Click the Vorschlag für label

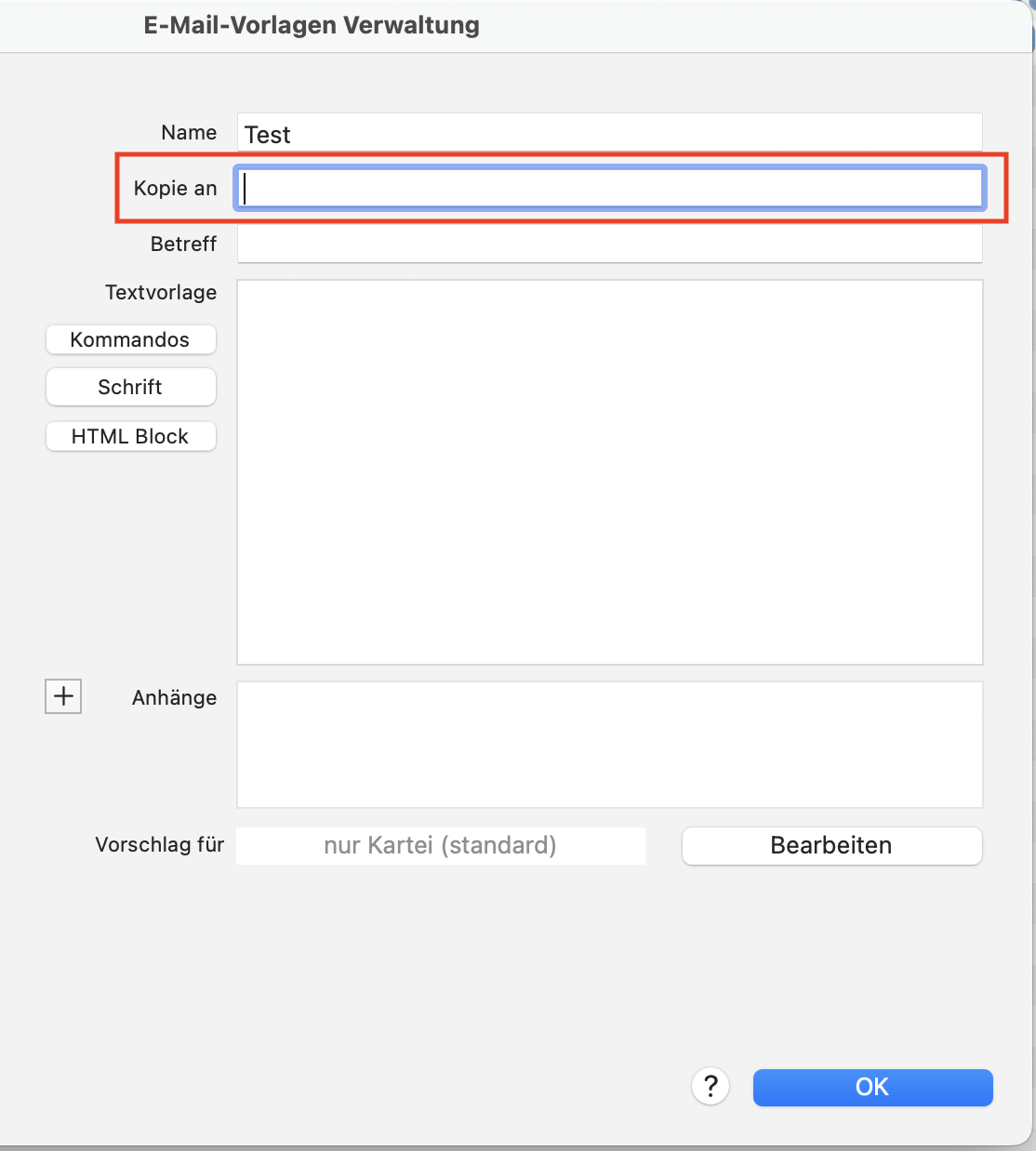pyautogui.click(x=160, y=844)
